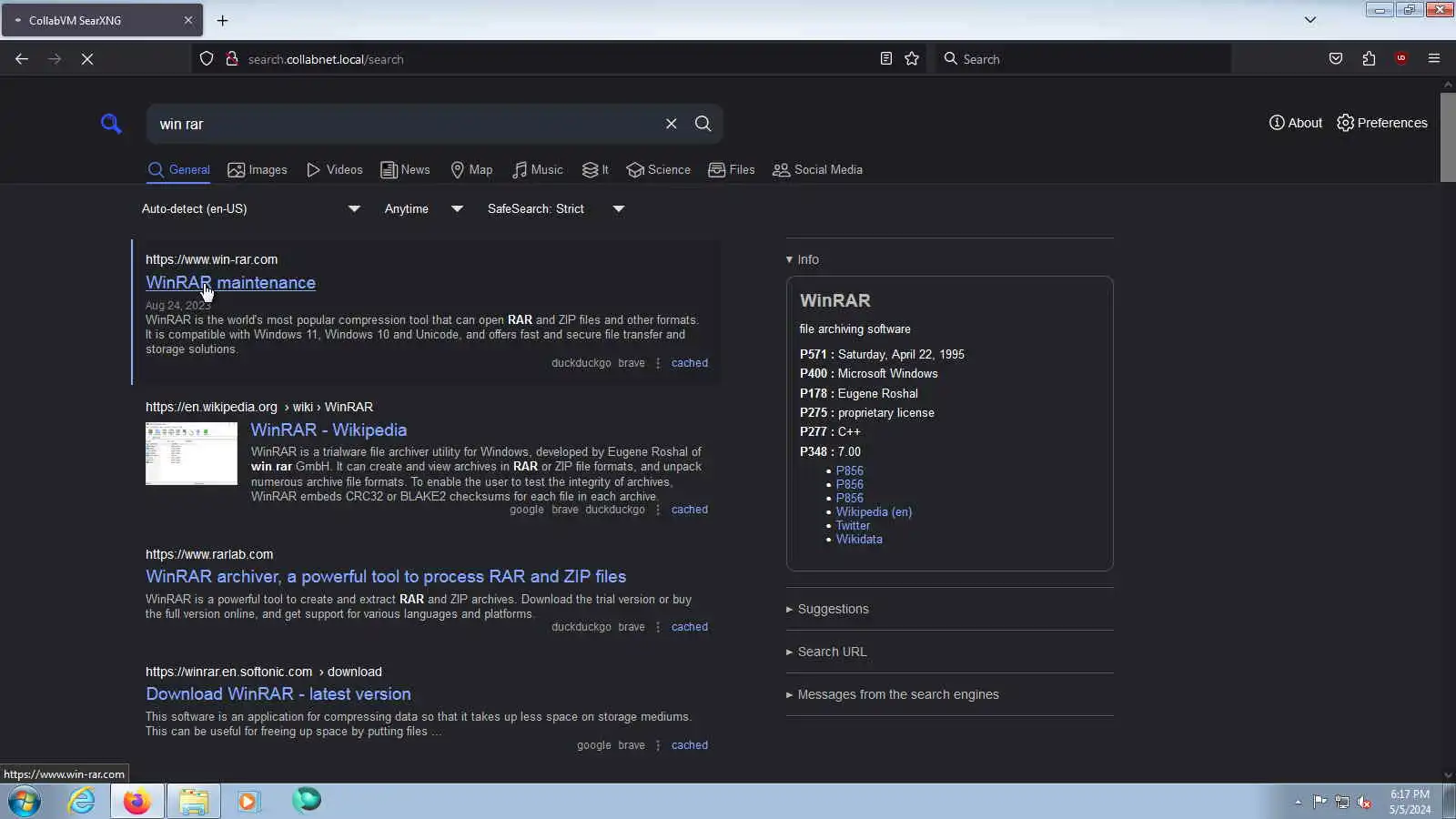This screenshot has height=819, width=1456.
Task: List all tabs dropdown arrow
Action: (x=1310, y=20)
